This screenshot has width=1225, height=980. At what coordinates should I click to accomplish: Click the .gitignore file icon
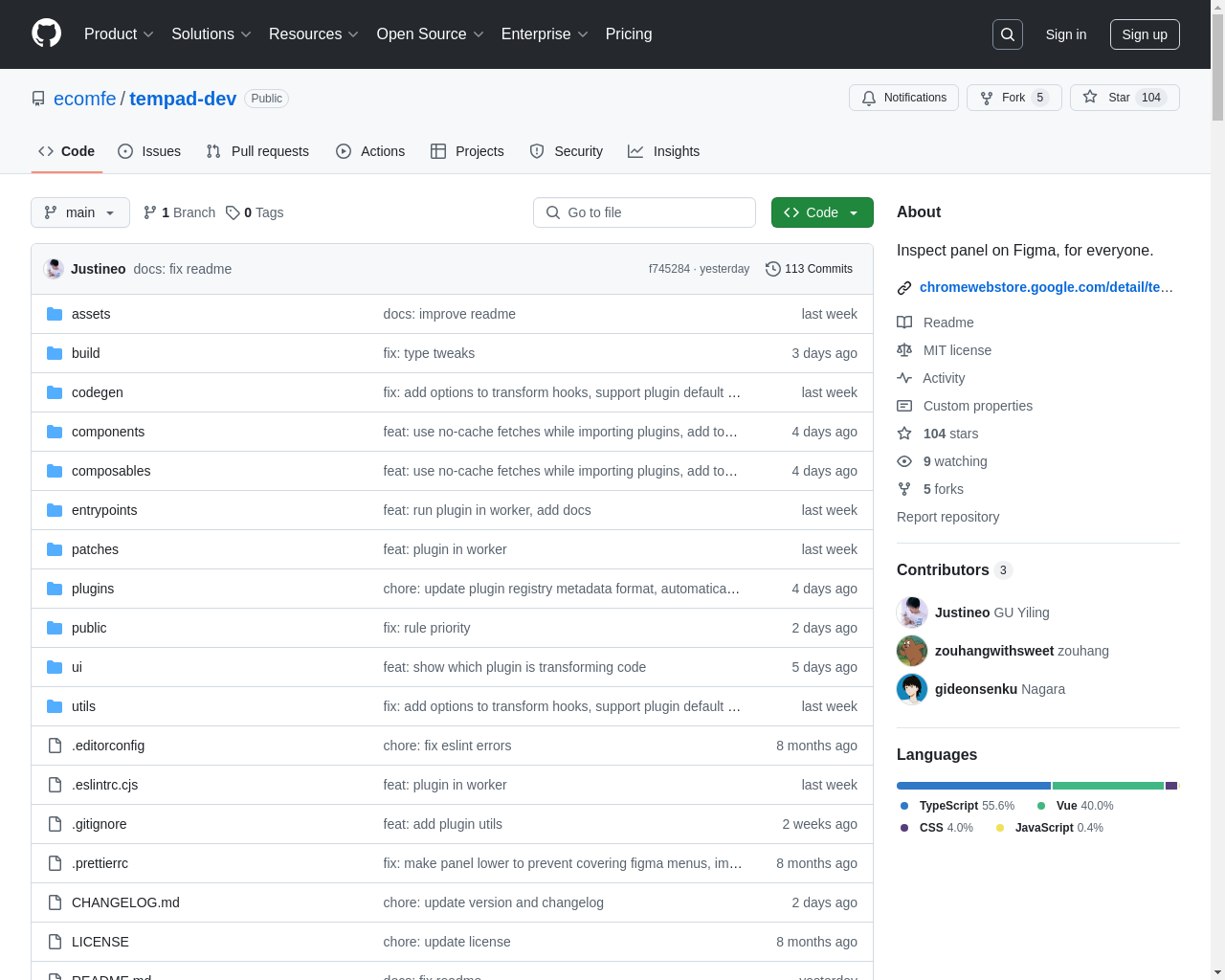55,824
